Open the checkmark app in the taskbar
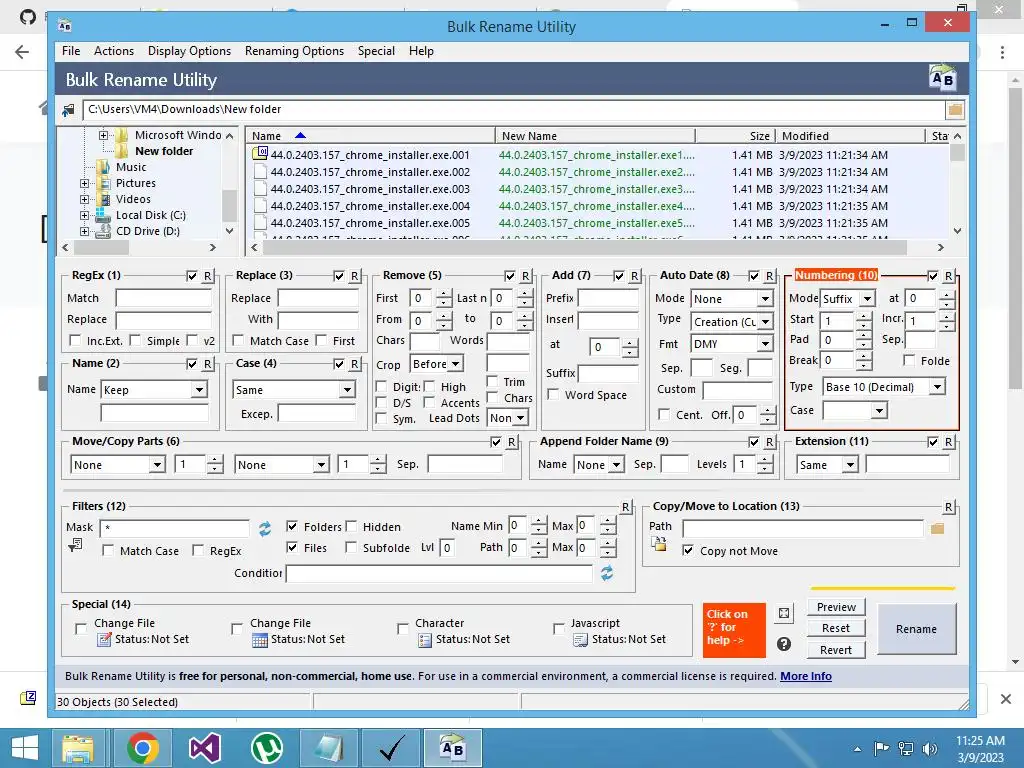The width and height of the screenshot is (1024, 768). point(391,748)
